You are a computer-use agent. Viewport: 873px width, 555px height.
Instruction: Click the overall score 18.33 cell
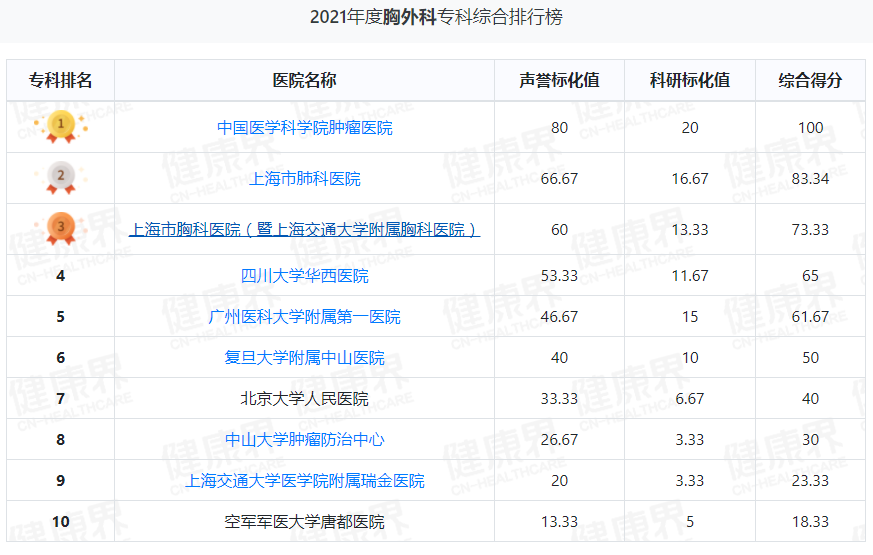coord(810,522)
